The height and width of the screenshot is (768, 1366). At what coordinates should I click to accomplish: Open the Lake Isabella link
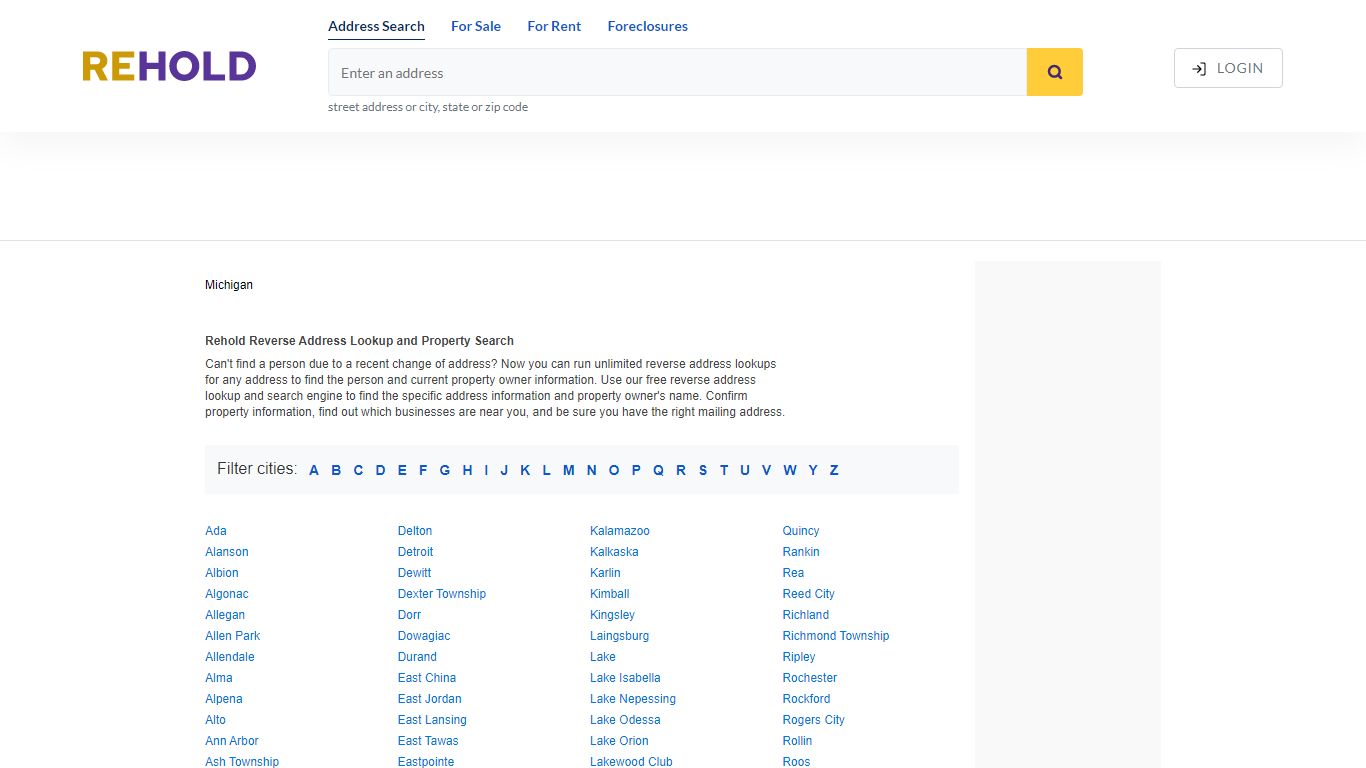tap(625, 678)
